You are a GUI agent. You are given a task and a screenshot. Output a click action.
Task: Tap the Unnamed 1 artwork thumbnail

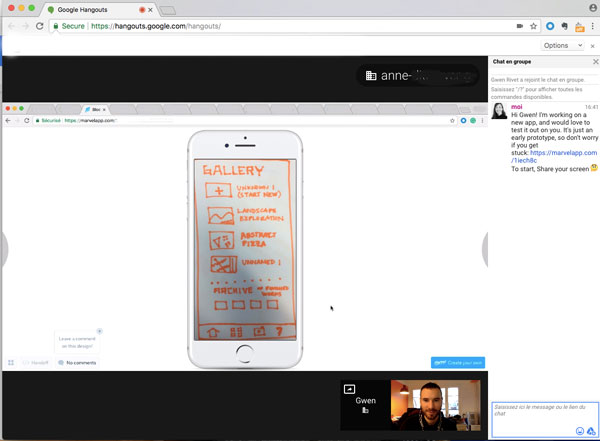coord(224,264)
